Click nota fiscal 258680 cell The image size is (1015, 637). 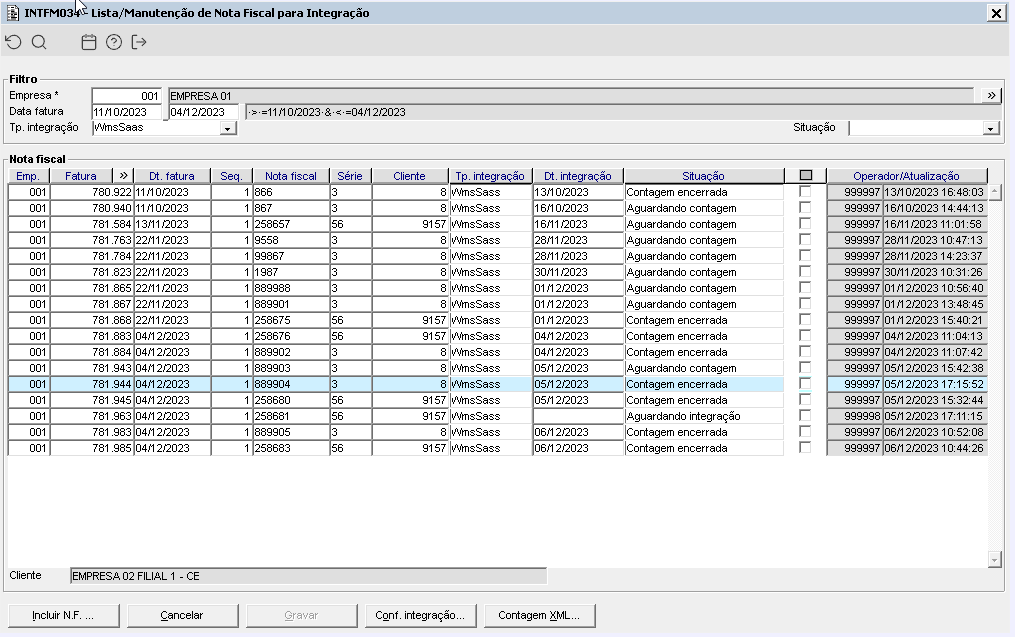tap(291, 400)
